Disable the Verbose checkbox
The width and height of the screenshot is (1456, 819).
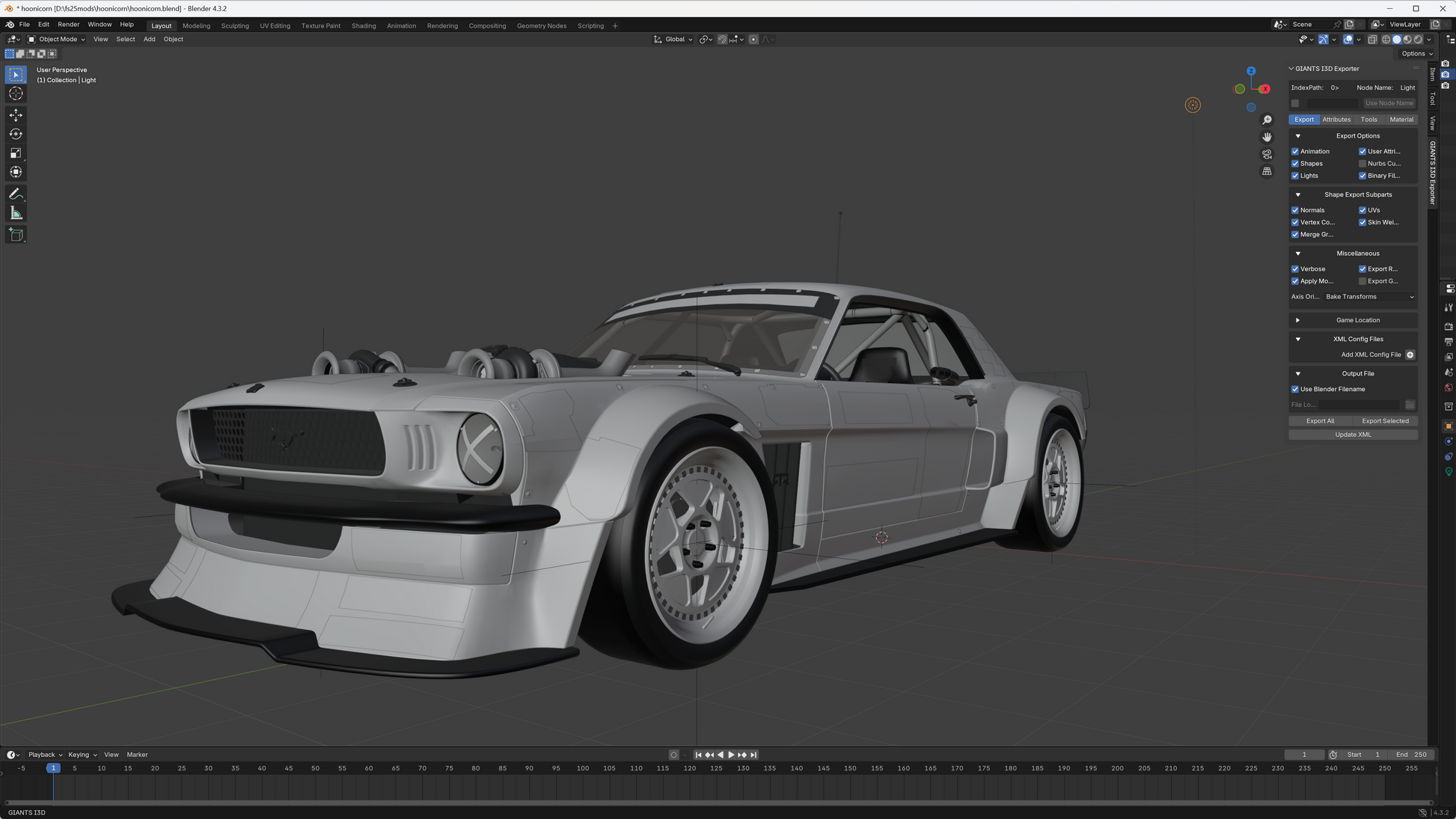tap(1295, 269)
